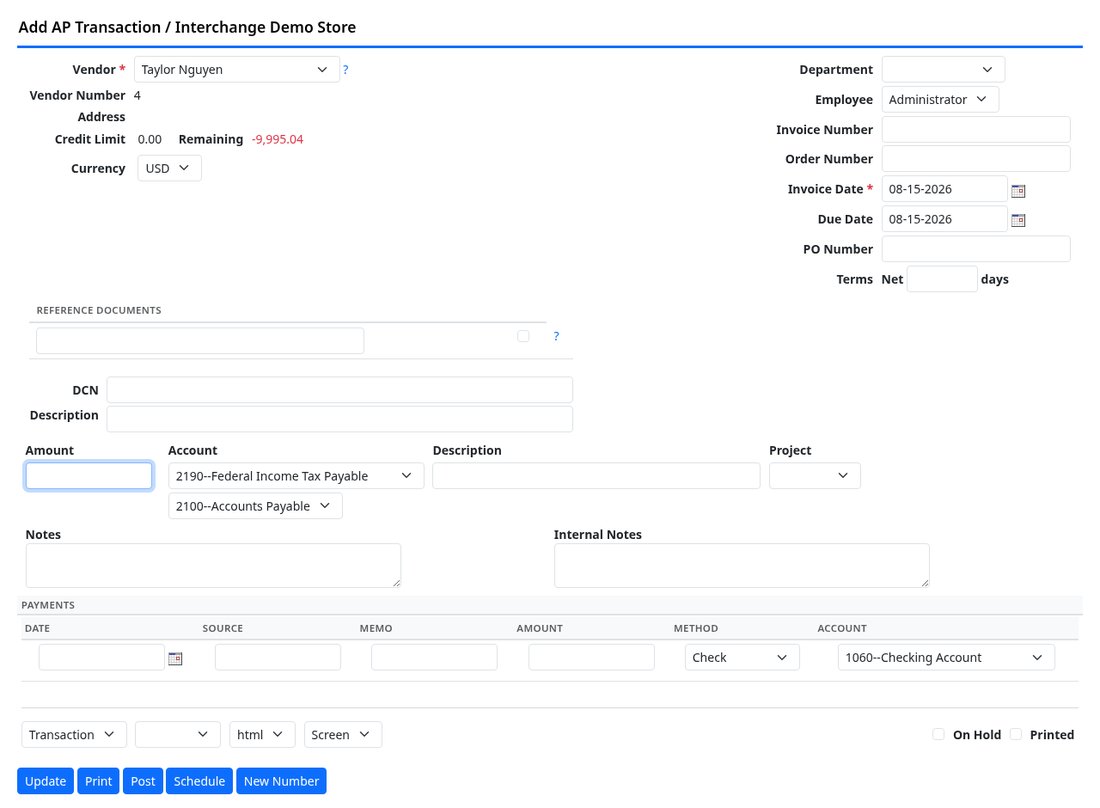Click the Terms Net days field
The width and height of the screenshot is (1100, 808).
tap(942, 279)
